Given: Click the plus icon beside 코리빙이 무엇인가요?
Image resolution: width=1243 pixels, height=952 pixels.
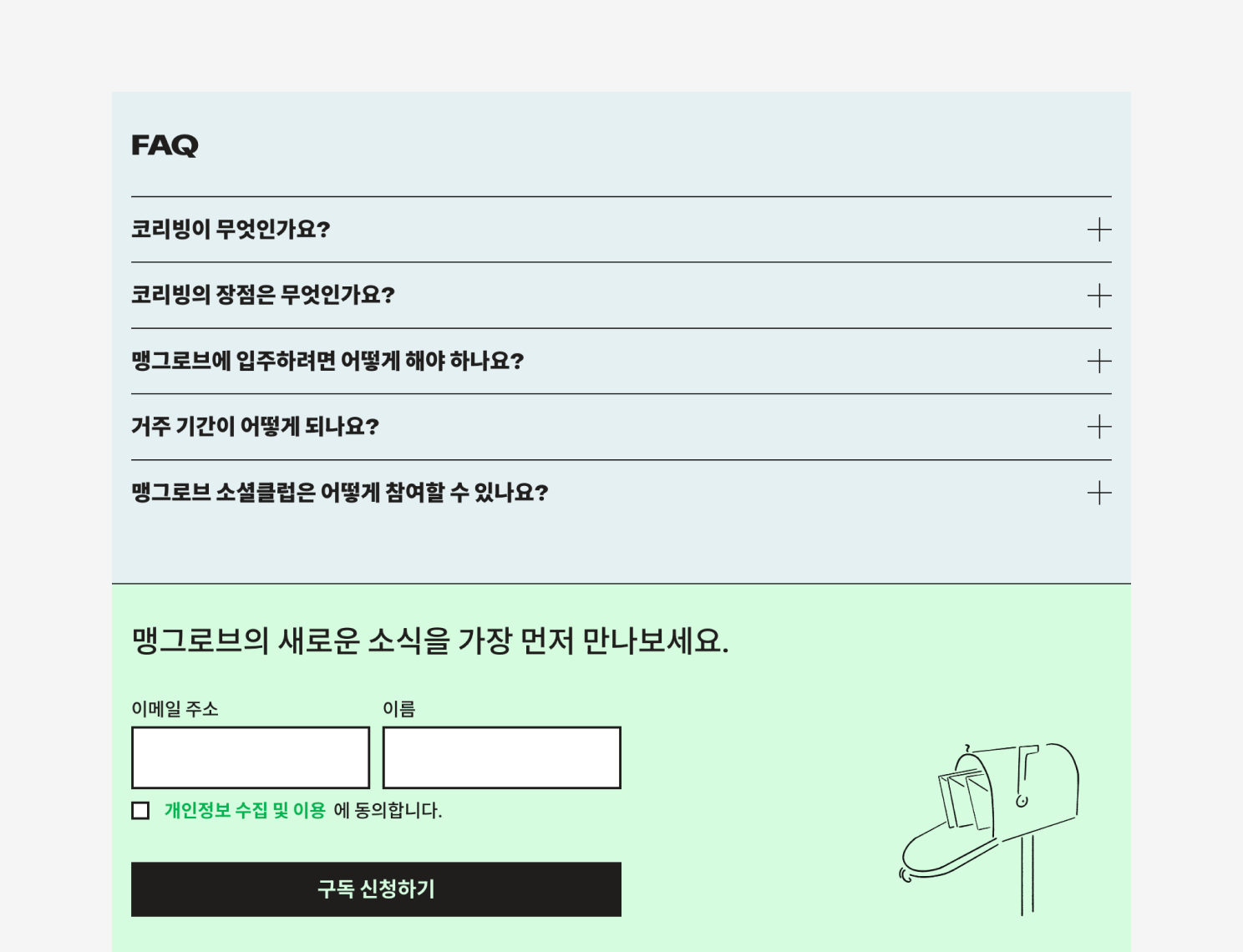Looking at the screenshot, I should pyautogui.click(x=1099, y=230).
